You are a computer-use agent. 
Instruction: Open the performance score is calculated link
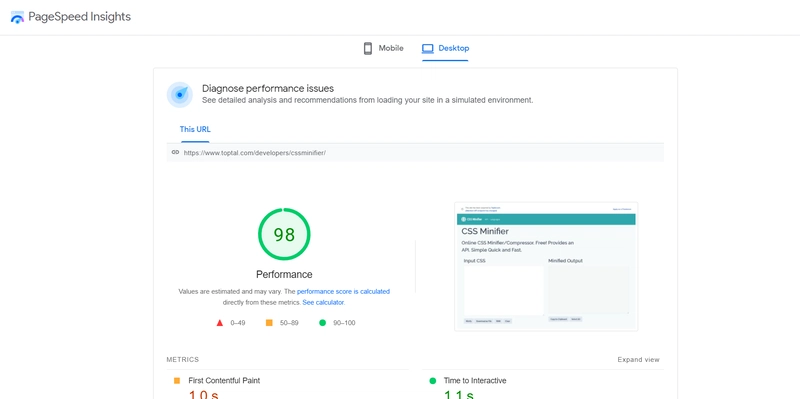pos(343,292)
